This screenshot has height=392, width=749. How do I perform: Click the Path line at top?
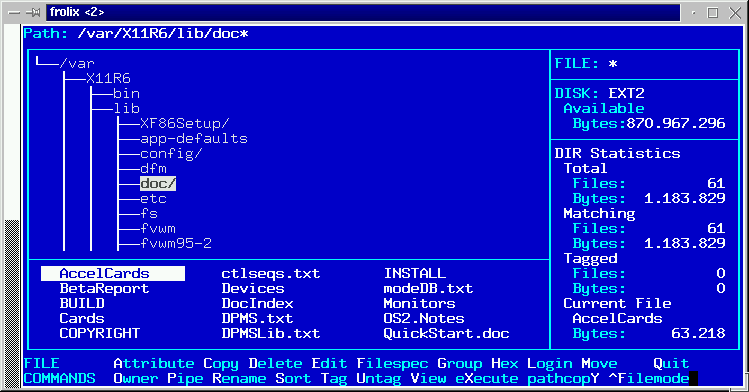coord(136,34)
